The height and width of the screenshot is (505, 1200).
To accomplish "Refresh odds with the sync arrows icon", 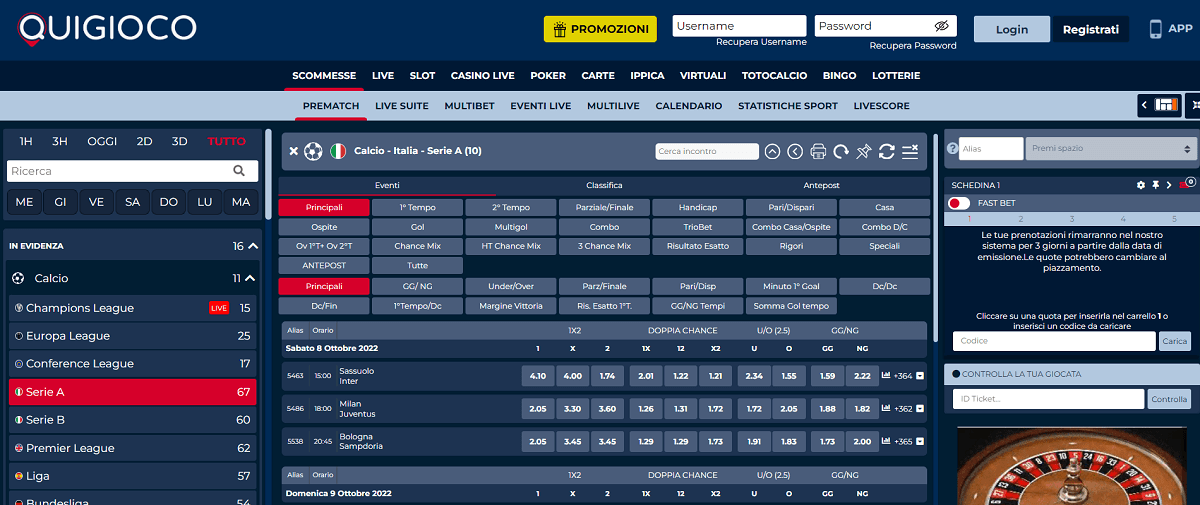I will [886, 151].
